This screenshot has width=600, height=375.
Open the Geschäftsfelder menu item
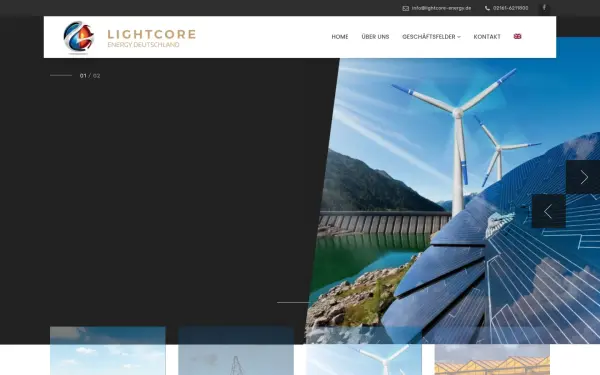(x=429, y=37)
